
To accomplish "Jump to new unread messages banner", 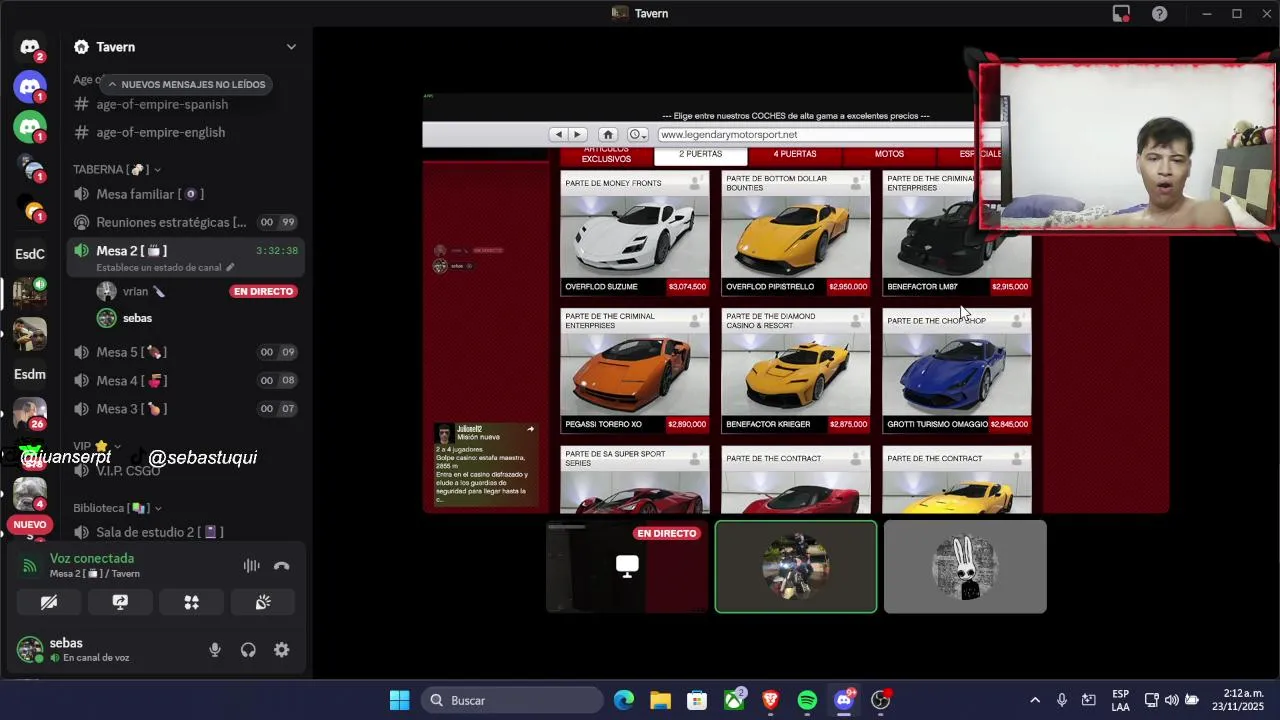I will click(186, 85).
